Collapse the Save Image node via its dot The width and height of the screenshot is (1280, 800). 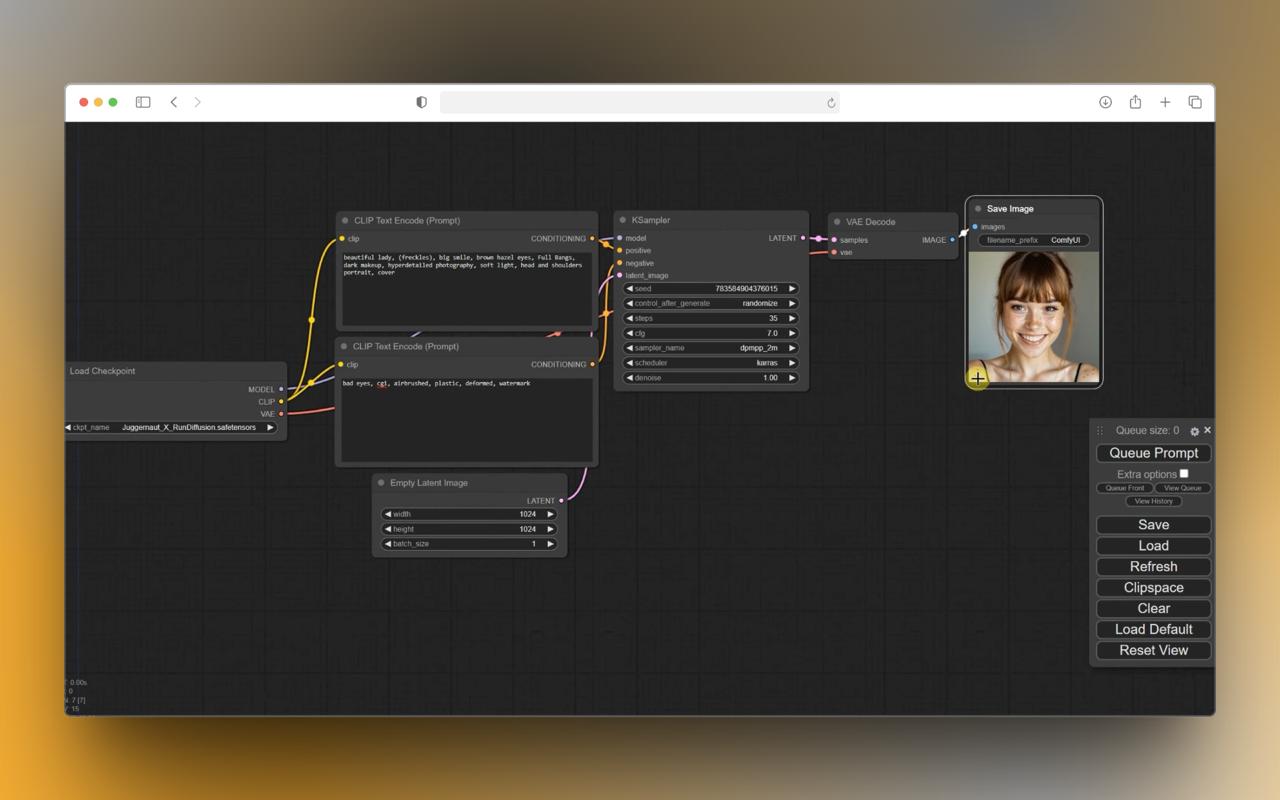(978, 209)
